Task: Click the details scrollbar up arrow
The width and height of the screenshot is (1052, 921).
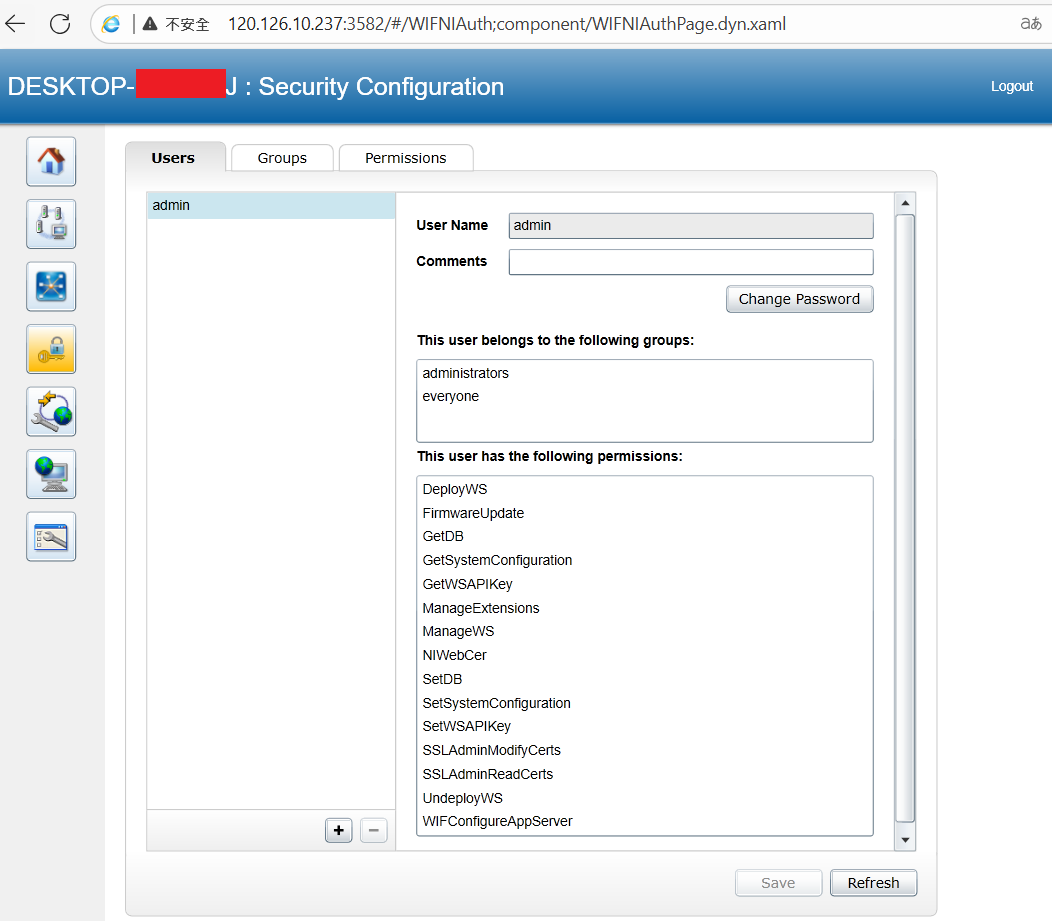Action: (905, 203)
